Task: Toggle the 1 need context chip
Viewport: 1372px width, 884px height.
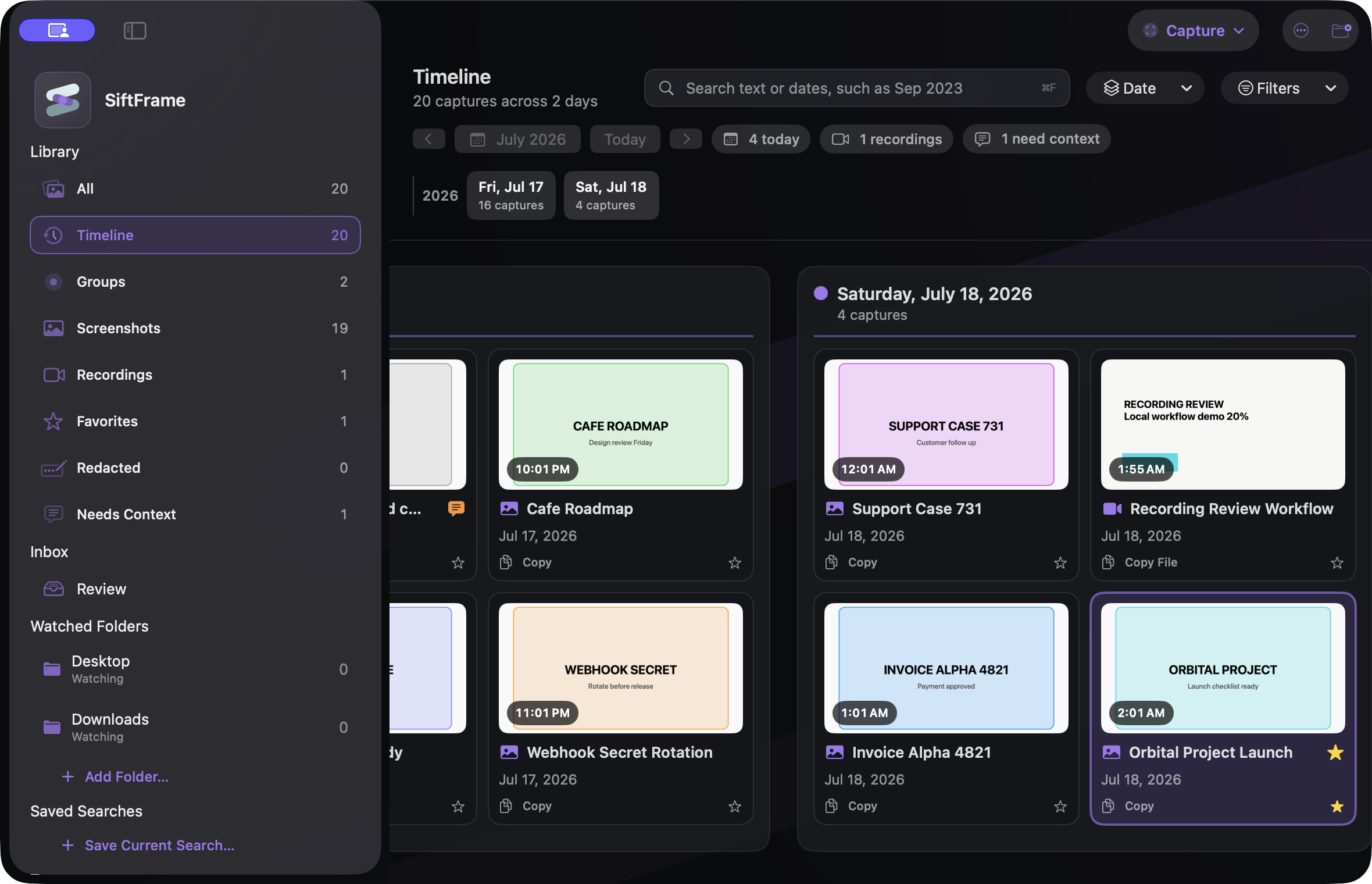Action: coord(1037,139)
